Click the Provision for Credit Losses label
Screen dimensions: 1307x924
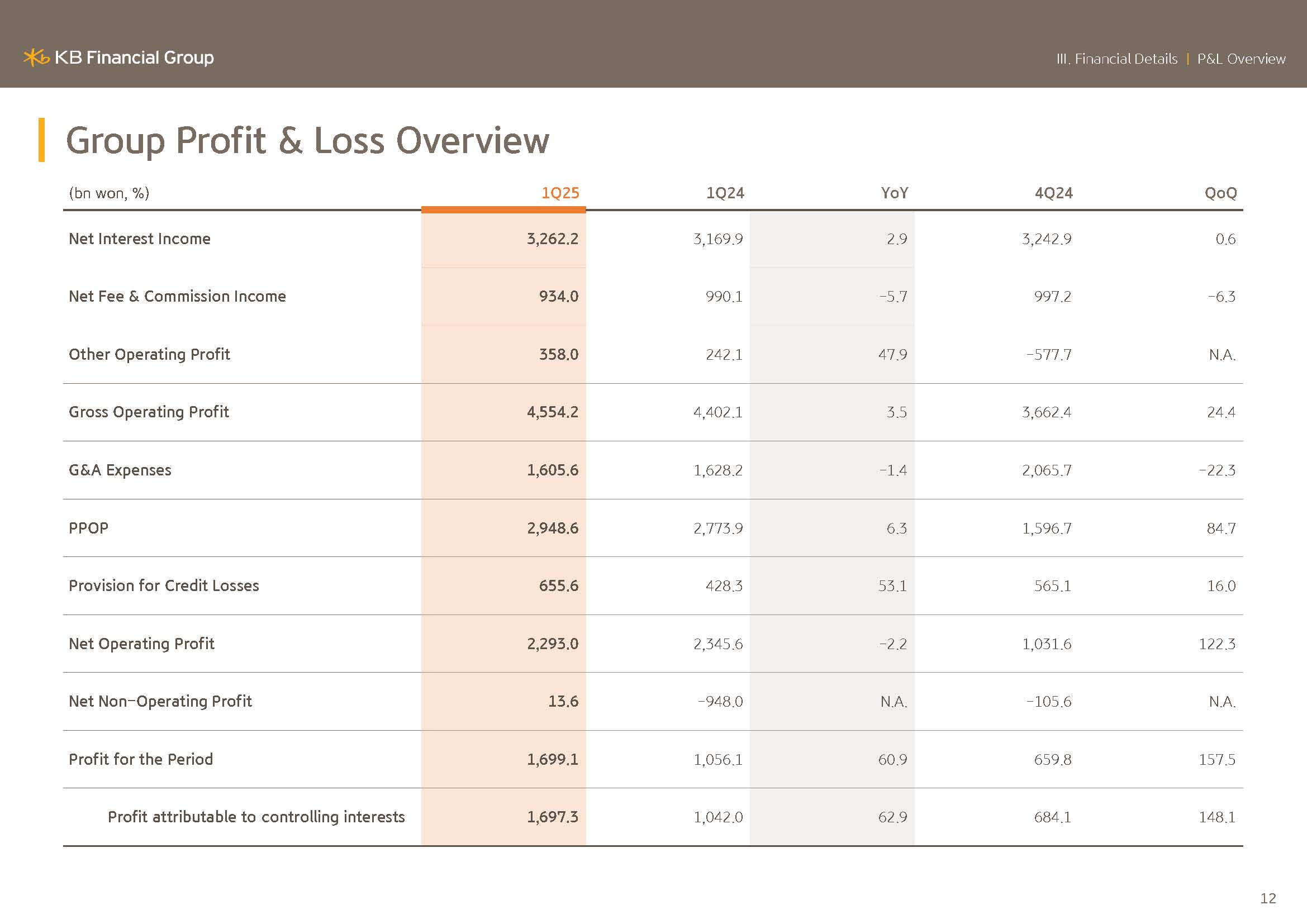click(x=163, y=586)
